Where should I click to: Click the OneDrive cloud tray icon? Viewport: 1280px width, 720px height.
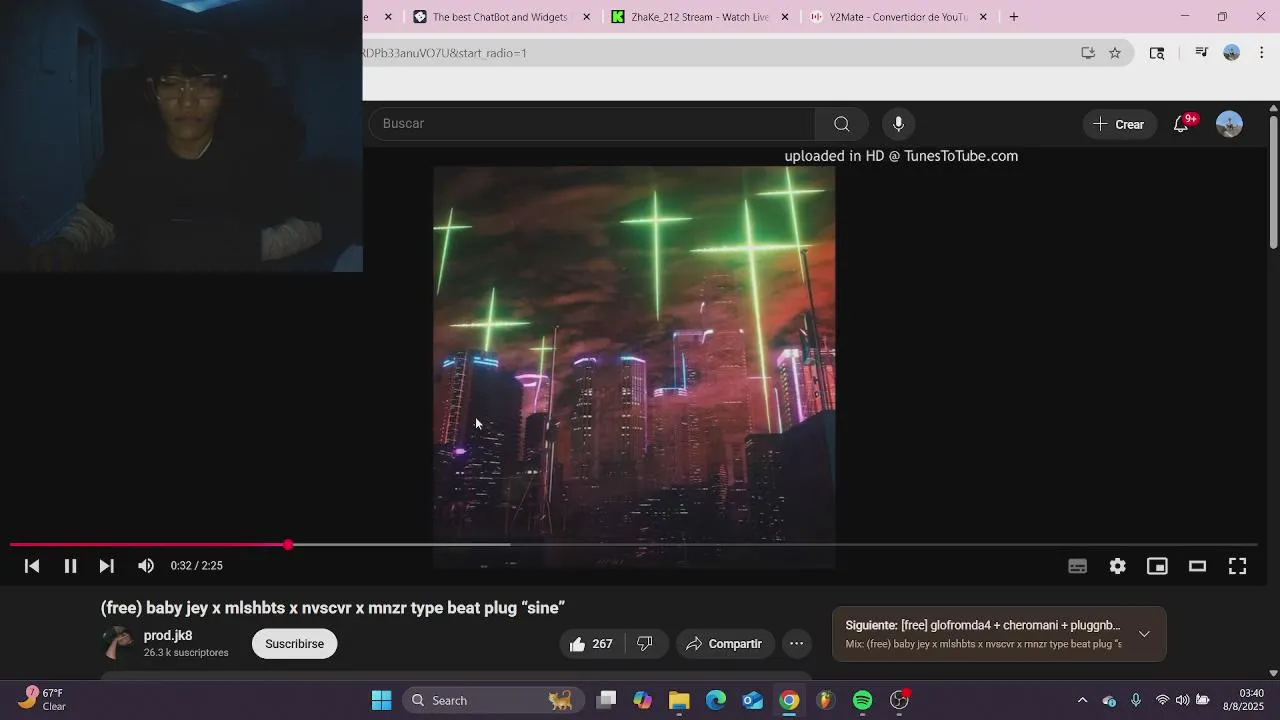pos(1109,700)
